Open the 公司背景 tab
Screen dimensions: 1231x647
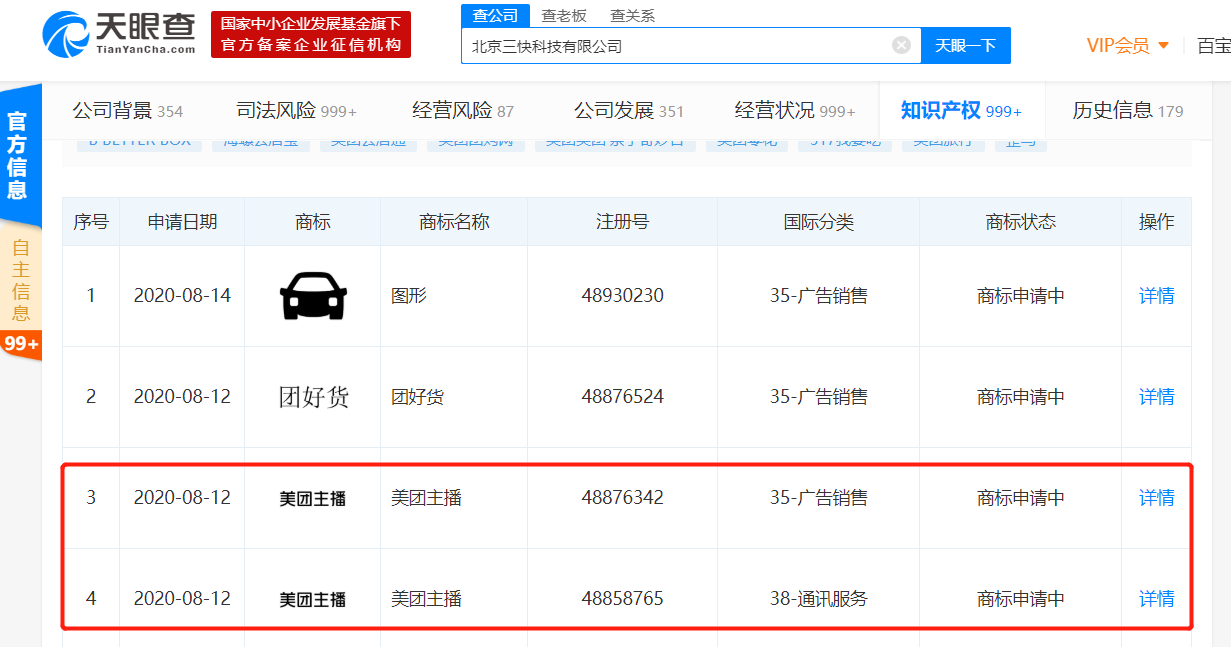tap(127, 110)
